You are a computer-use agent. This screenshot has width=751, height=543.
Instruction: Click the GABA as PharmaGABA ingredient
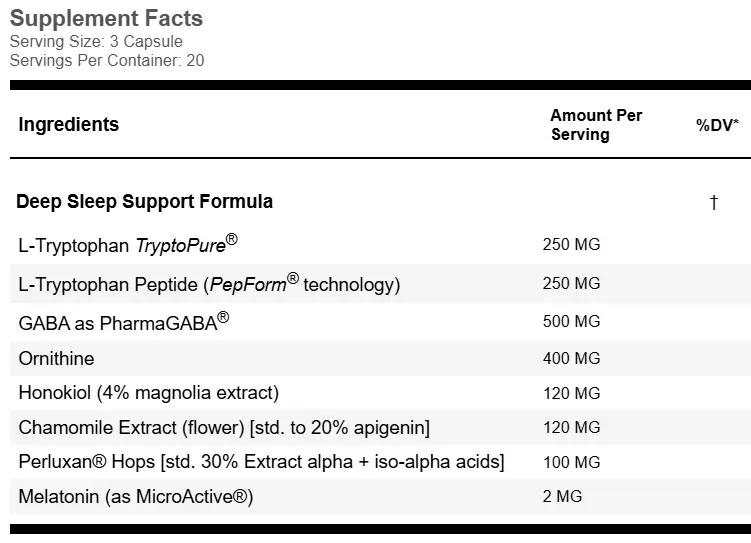pos(124,321)
